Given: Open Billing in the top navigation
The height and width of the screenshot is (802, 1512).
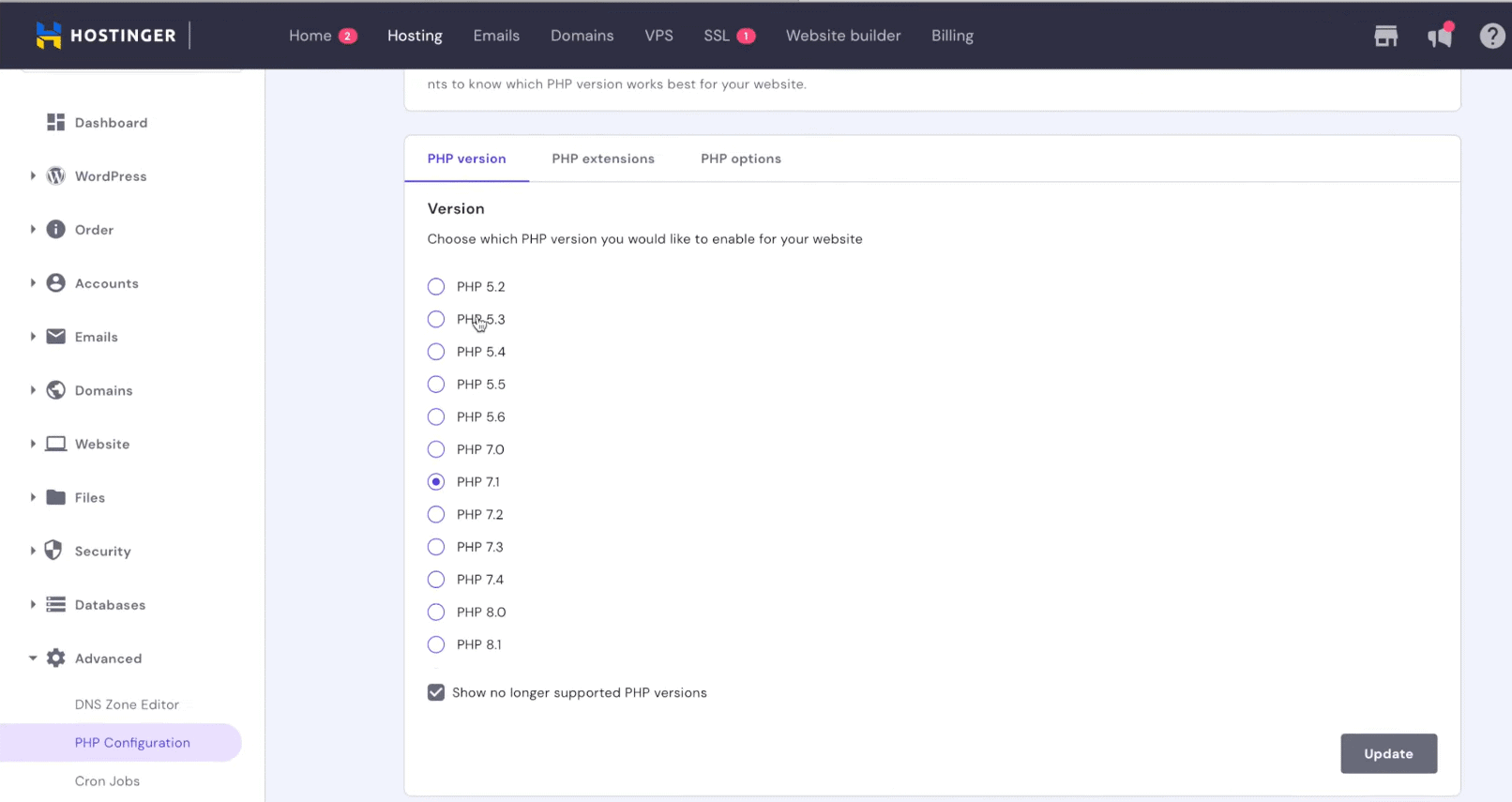Looking at the screenshot, I should (952, 36).
